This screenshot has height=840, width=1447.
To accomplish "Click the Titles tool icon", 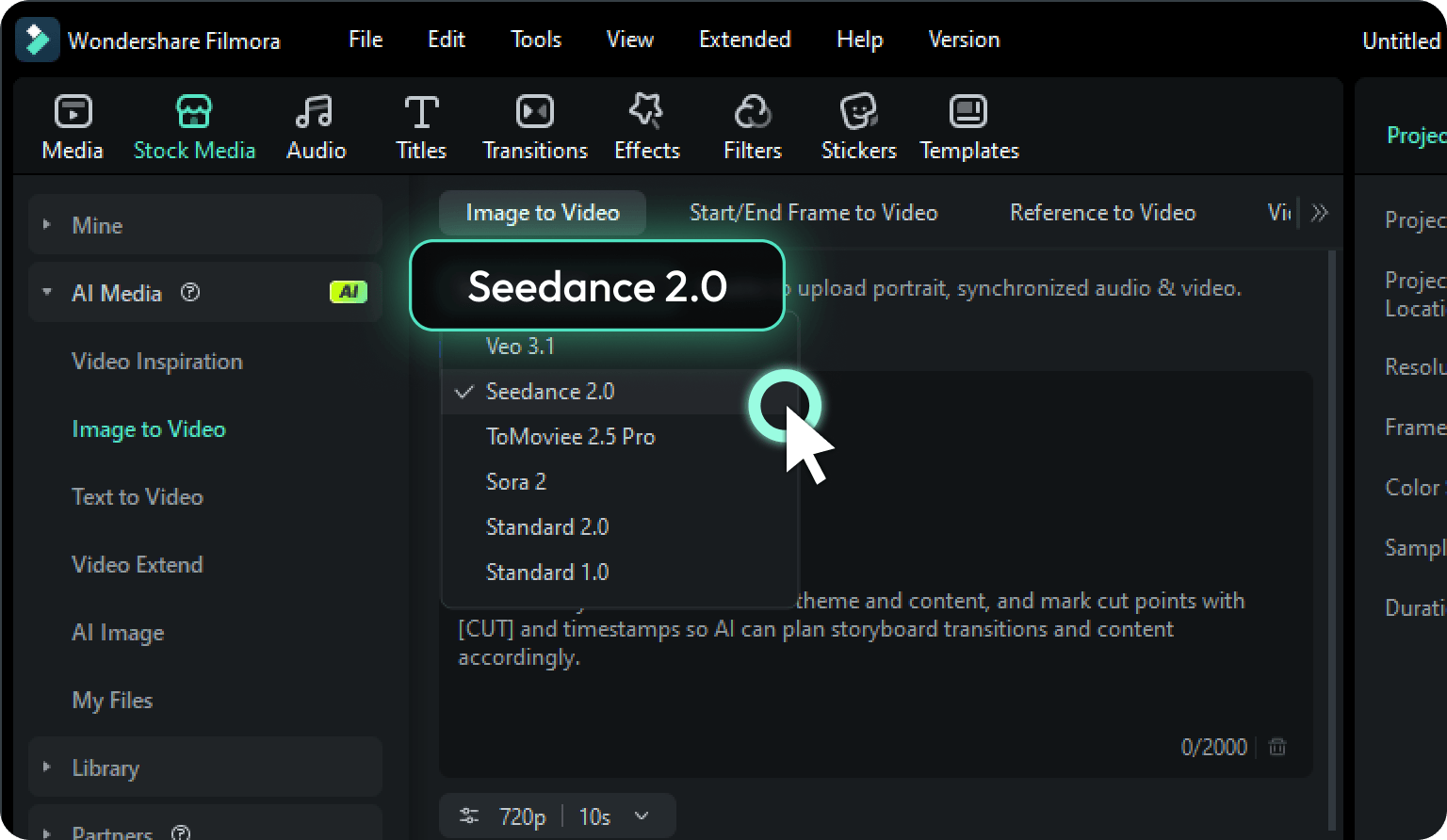I will 420,125.
